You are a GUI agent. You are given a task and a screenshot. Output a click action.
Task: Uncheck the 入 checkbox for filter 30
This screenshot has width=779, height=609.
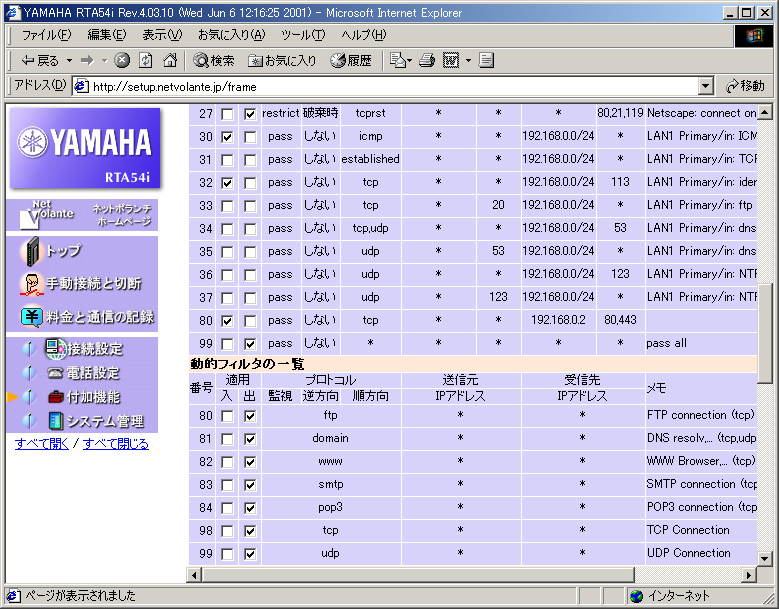[x=227, y=136]
